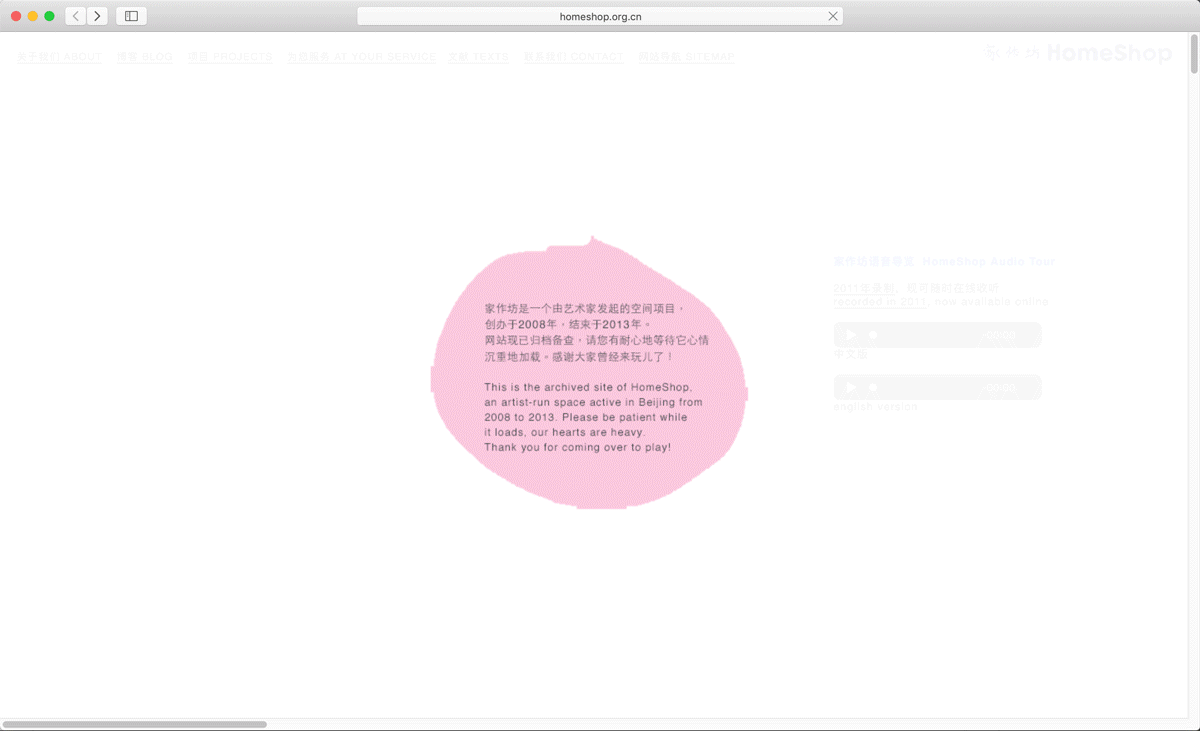Screen dimensions: 1200x731
Task: Click the English version audio progress knob
Action: (873, 387)
